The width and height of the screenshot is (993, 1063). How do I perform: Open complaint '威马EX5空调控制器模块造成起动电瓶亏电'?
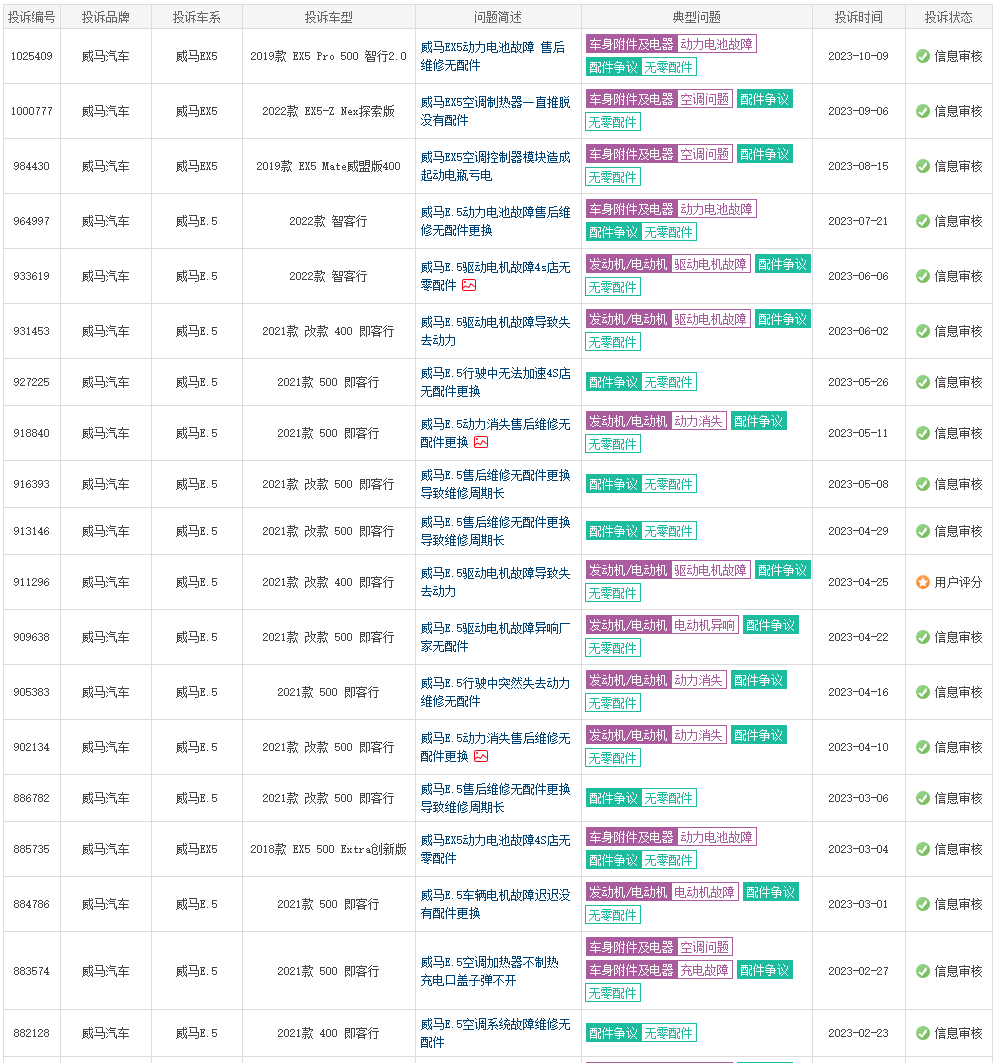pos(495,166)
